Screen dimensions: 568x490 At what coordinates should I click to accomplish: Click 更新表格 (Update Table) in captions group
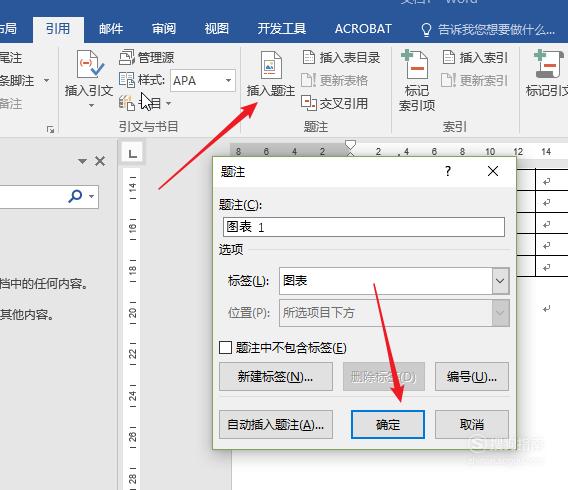(334, 80)
